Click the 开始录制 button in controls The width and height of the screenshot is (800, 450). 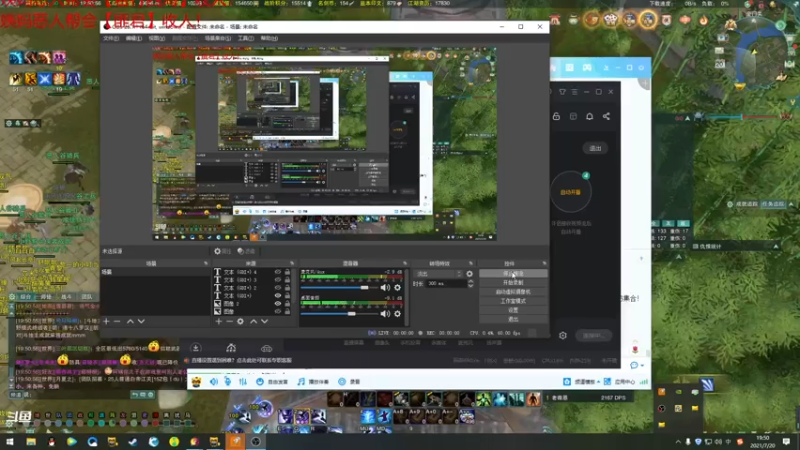pyautogui.click(x=513, y=283)
